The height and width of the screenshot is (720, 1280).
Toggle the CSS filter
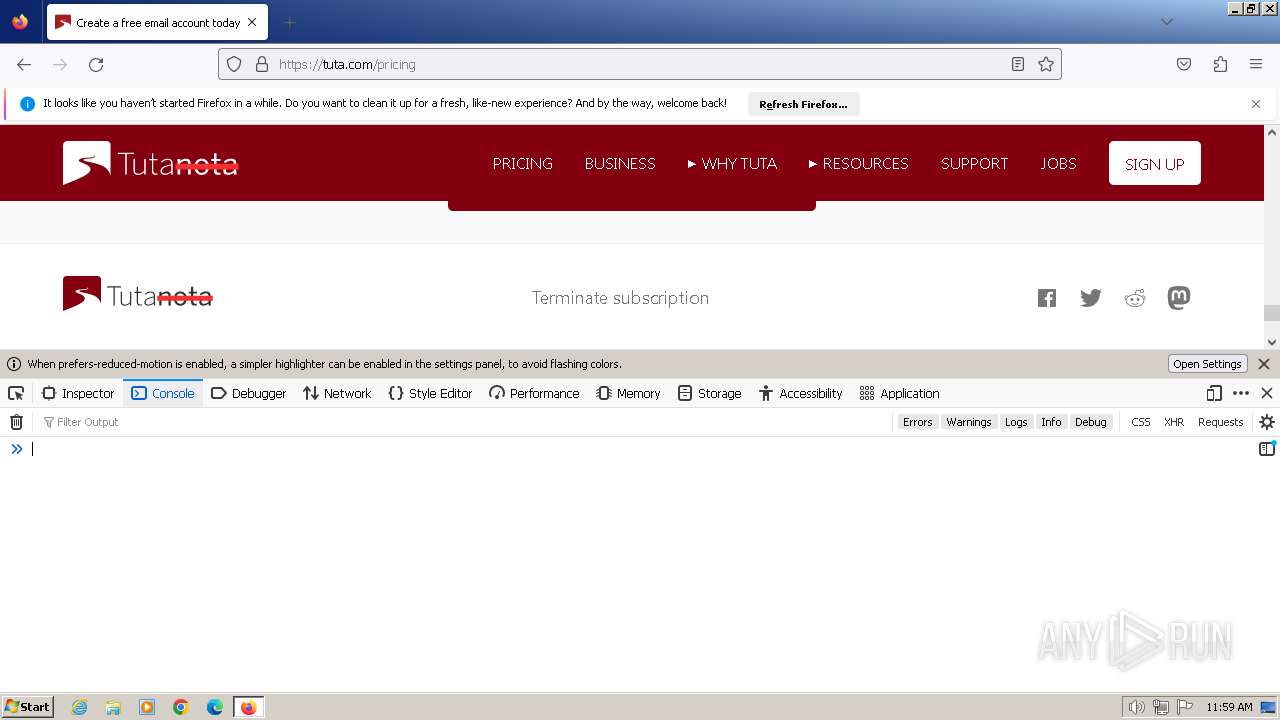pos(1141,422)
